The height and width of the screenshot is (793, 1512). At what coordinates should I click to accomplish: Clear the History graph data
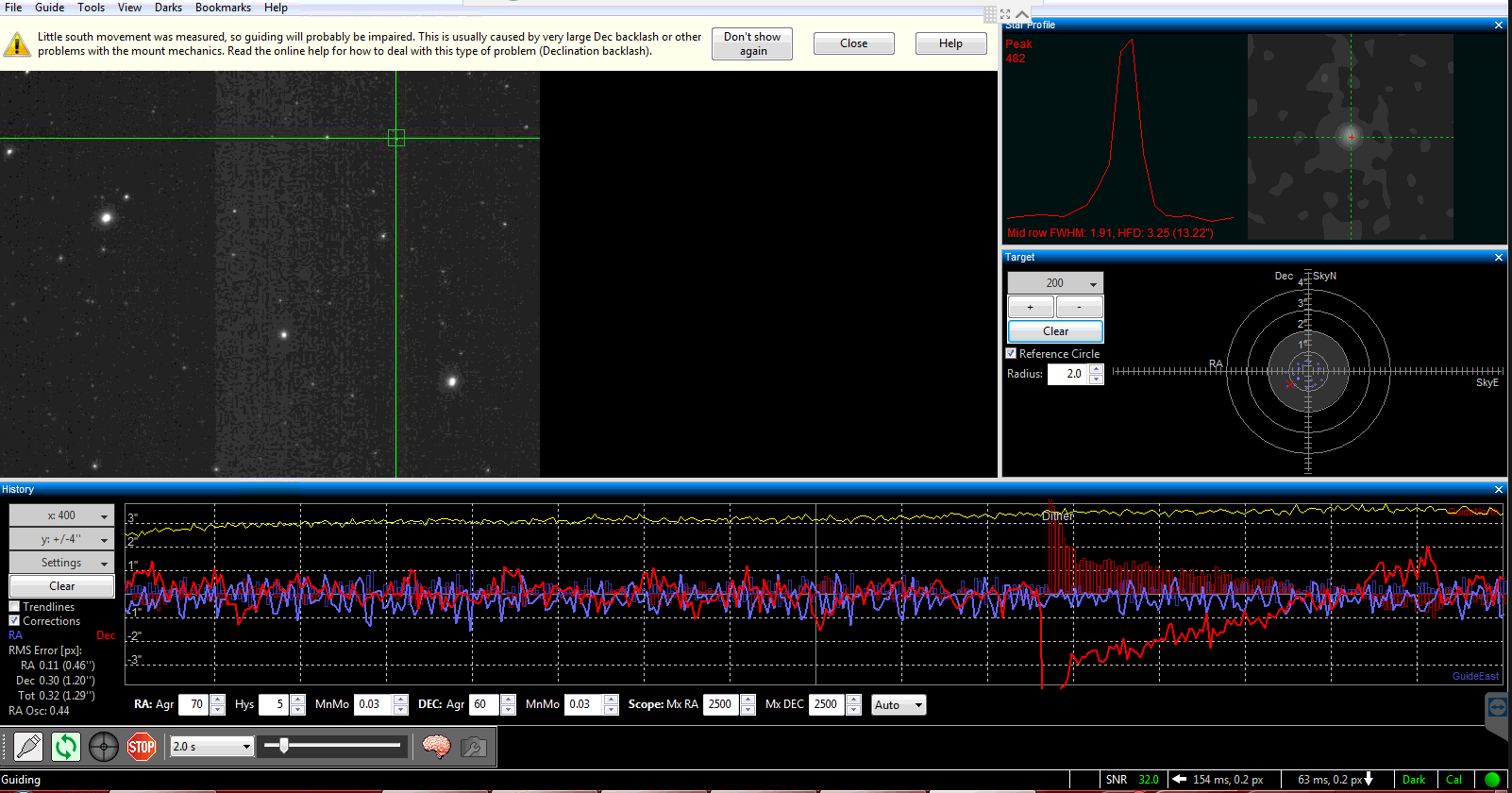point(61,586)
